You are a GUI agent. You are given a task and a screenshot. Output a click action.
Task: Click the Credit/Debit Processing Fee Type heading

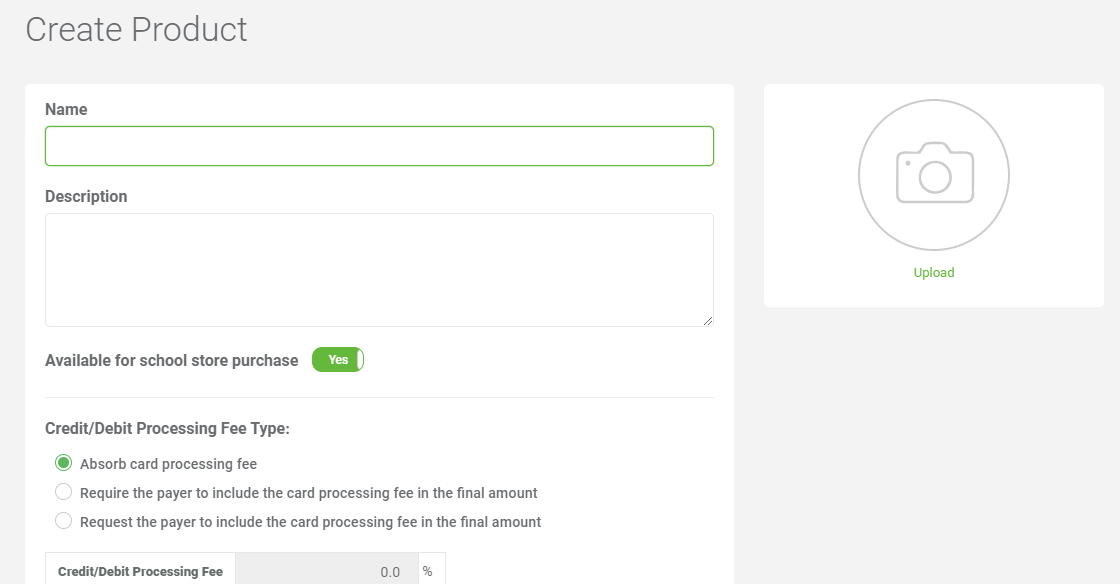167,428
